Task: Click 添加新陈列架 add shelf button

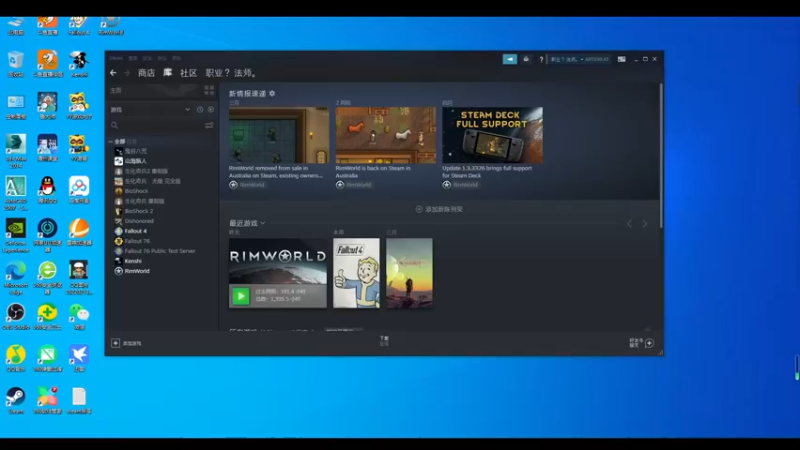Action: (439, 209)
